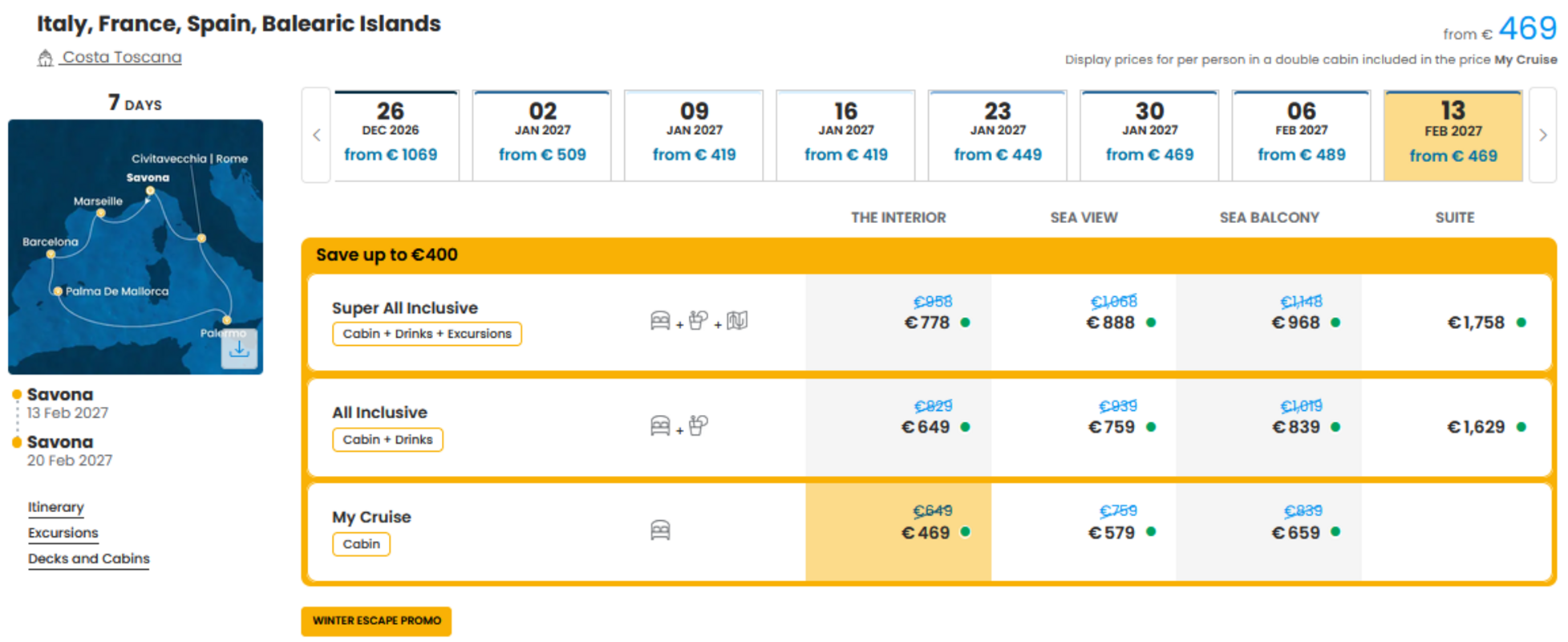Click the itinerary route map

coord(136,247)
